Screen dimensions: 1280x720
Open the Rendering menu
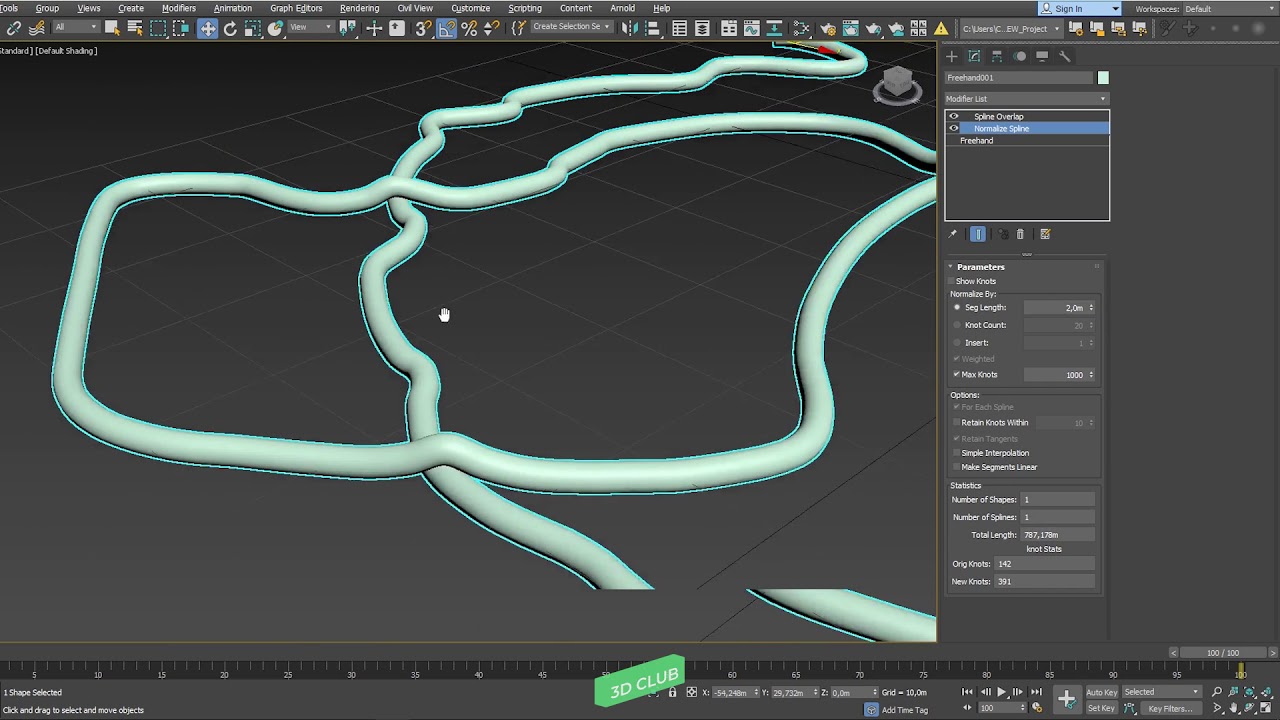359,8
